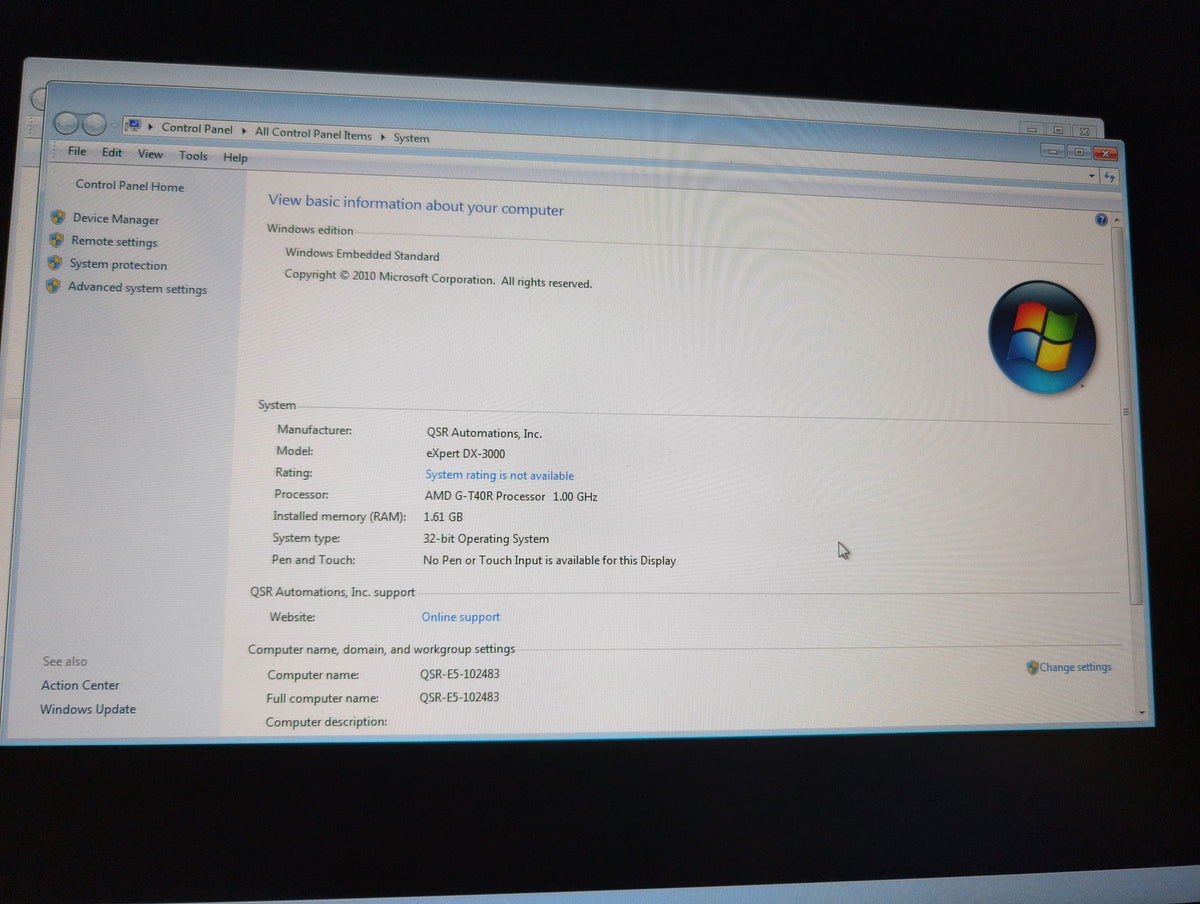Click the Windows logo image

(x=1042, y=337)
